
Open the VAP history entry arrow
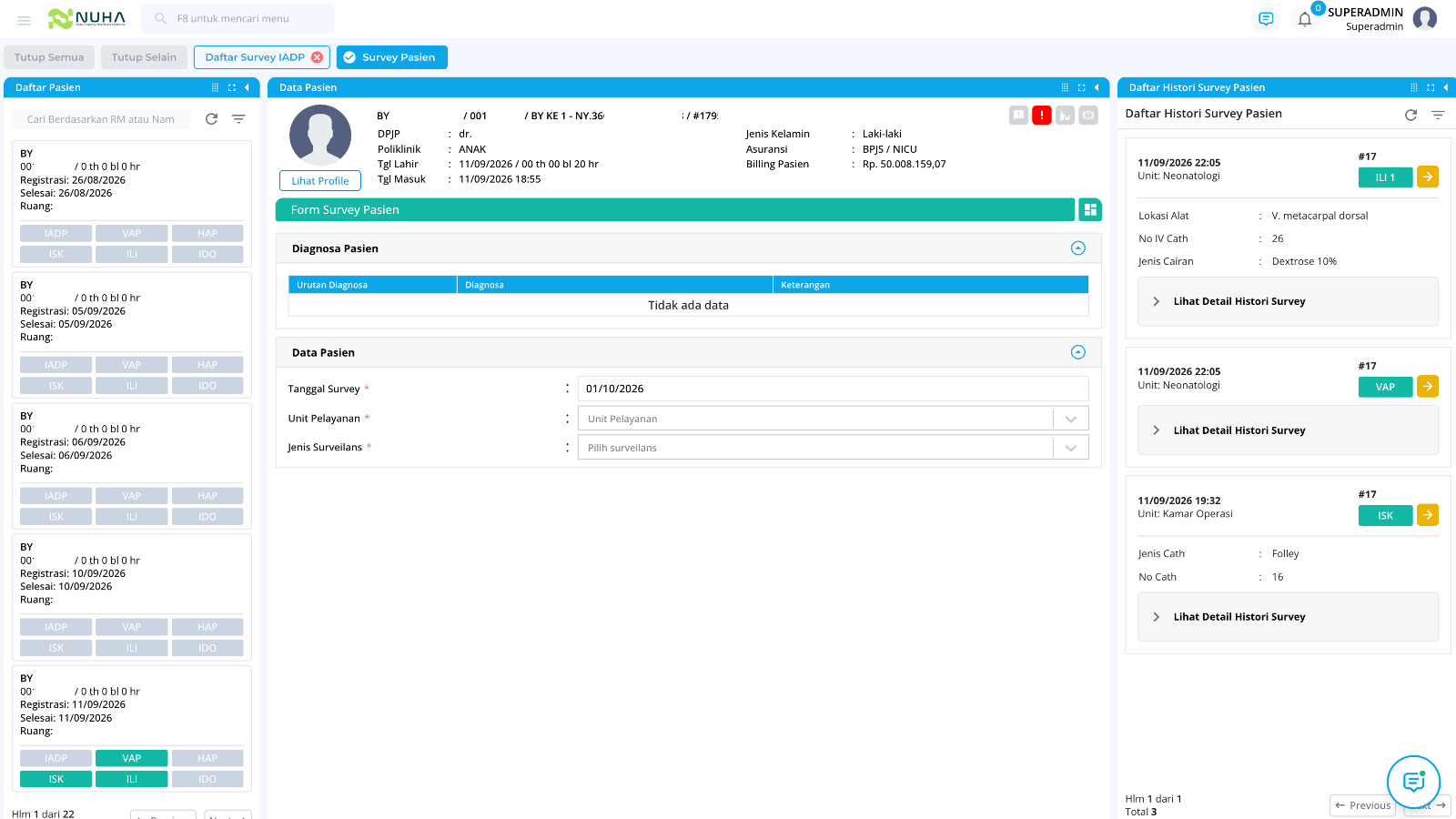click(1428, 386)
